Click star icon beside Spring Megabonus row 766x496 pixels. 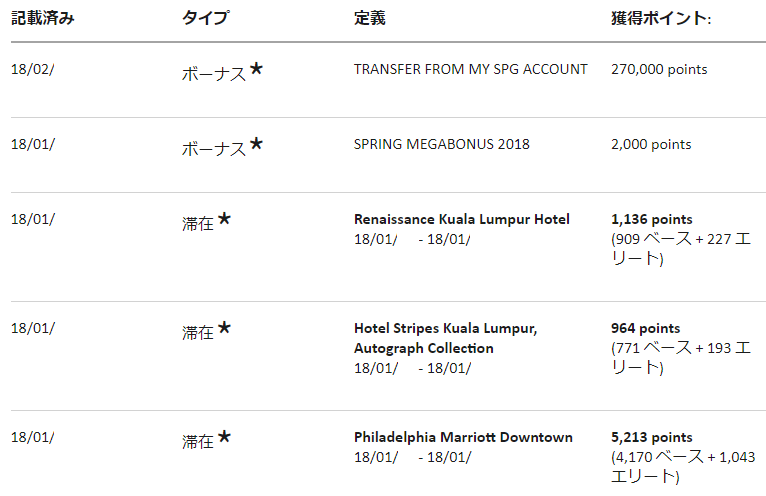tap(257, 144)
